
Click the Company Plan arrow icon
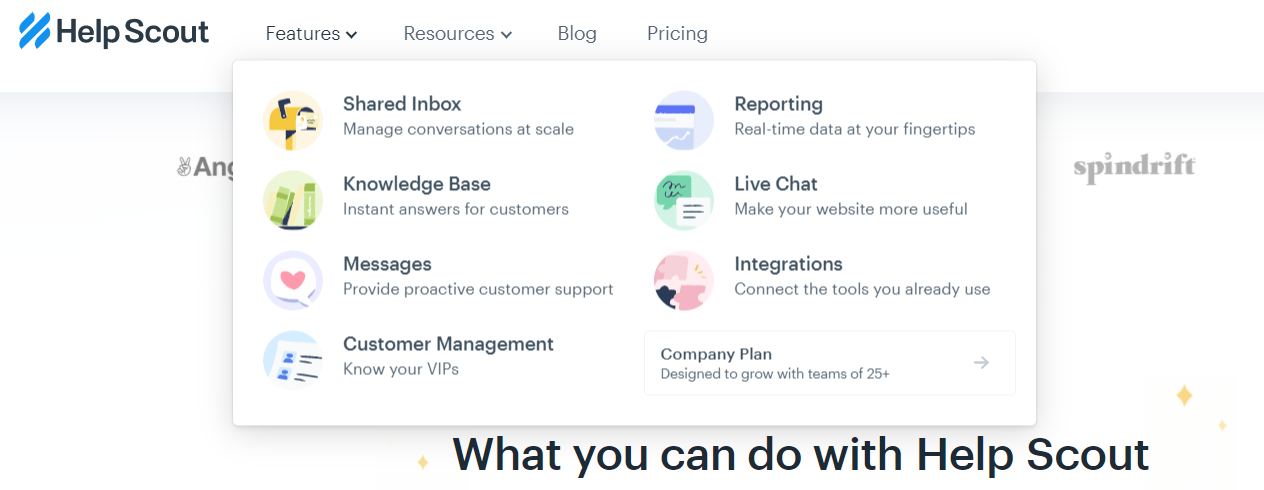(x=982, y=363)
